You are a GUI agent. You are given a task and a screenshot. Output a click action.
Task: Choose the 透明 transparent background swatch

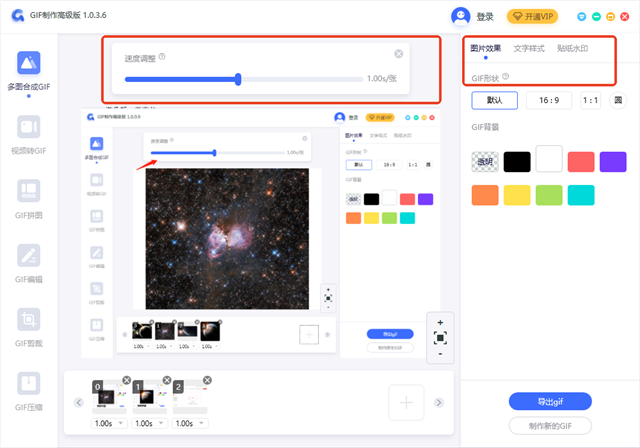(x=485, y=162)
